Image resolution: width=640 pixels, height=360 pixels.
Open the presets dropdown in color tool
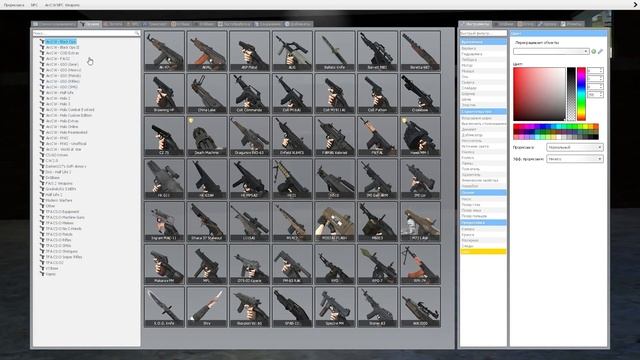click(x=551, y=51)
